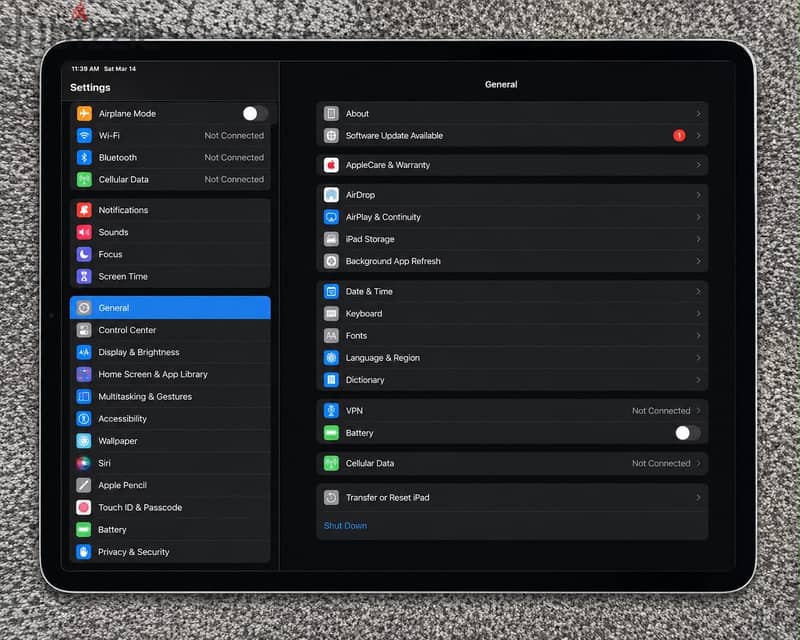Tap the About icon
The image size is (800, 640).
(x=331, y=113)
